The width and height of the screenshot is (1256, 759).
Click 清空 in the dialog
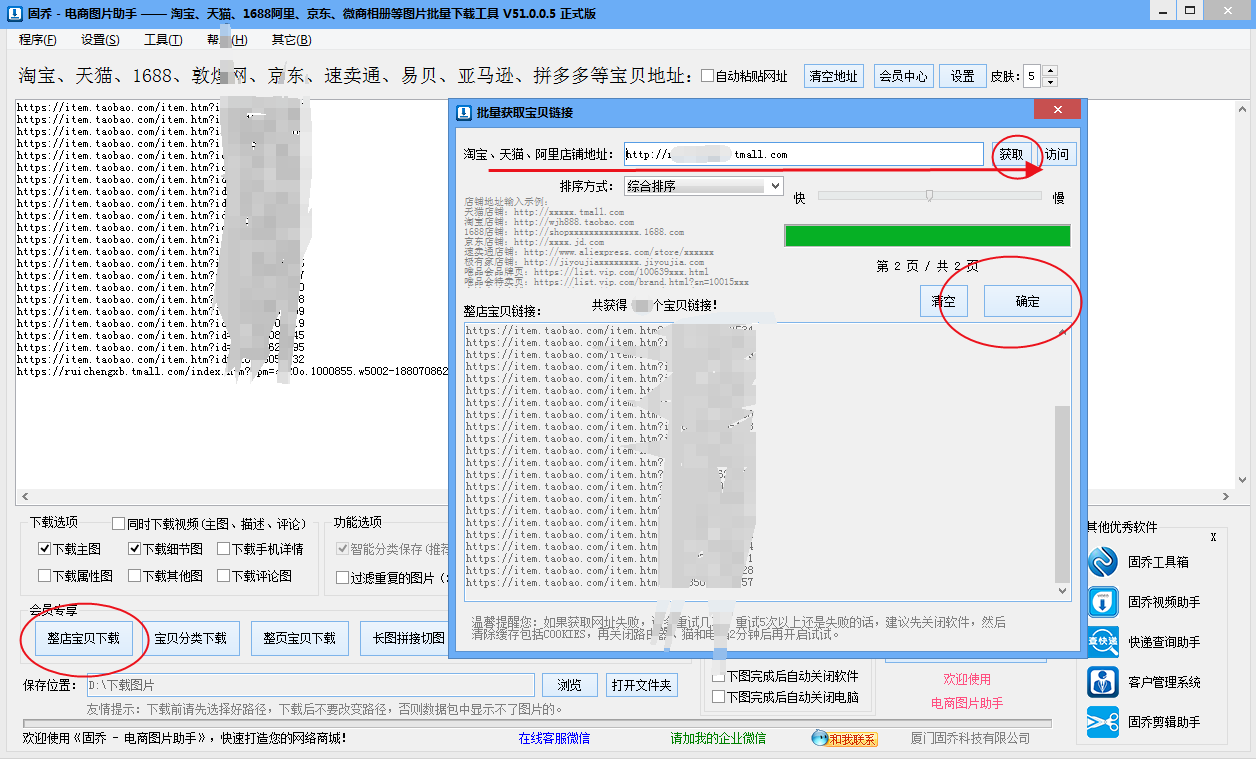[x=944, y=301]
